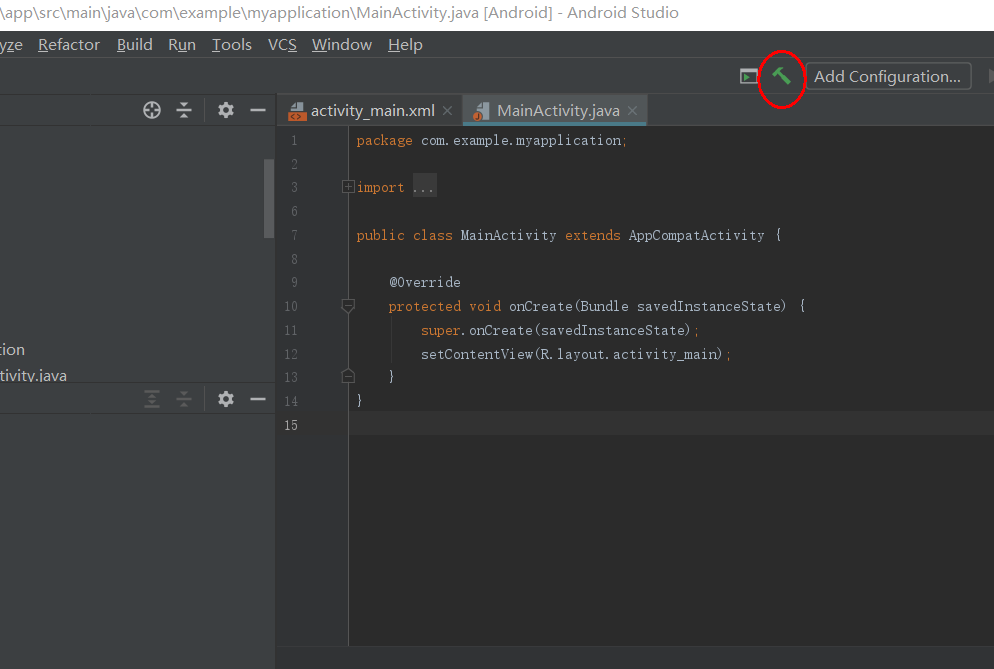Click the Expand All icon in the lower panel
The height and width of the screenshot is (669, 994).
point(152,399)
